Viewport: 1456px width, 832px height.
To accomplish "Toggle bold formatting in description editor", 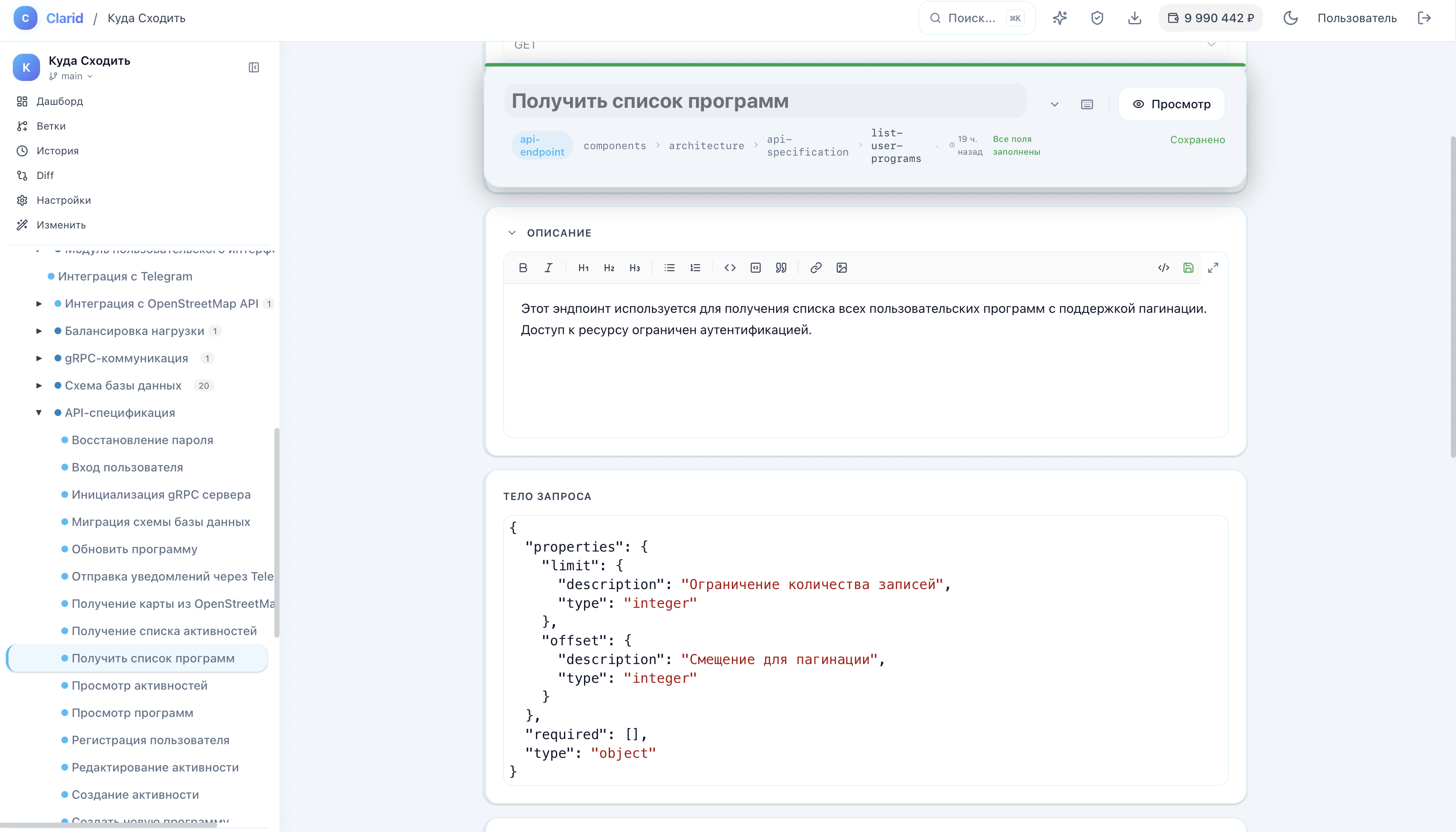I will [x=522, y=267].
